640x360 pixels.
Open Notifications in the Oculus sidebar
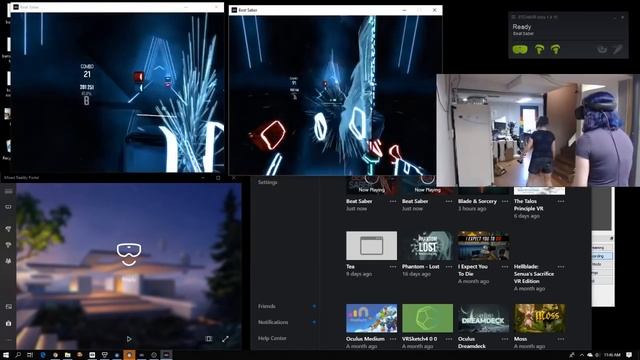[273, 322]
